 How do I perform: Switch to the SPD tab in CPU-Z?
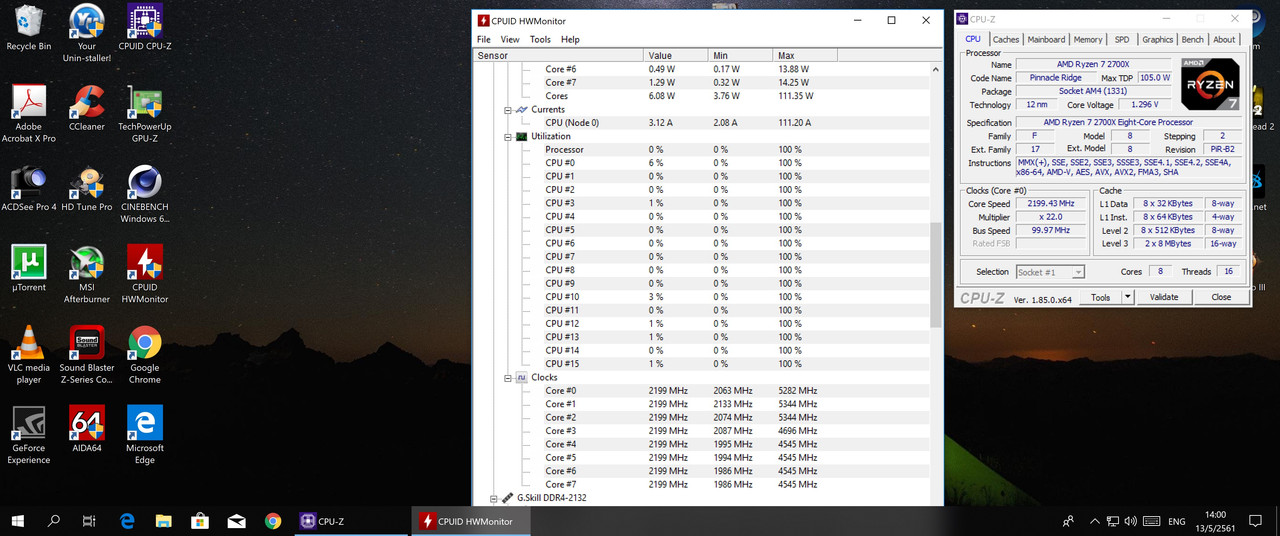[x=1122, y=40]
